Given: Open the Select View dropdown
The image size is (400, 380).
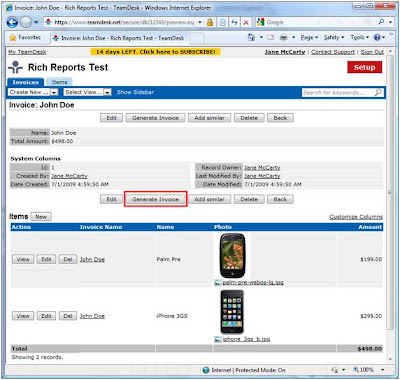Looking at the screenshot, I should point(87,92).
